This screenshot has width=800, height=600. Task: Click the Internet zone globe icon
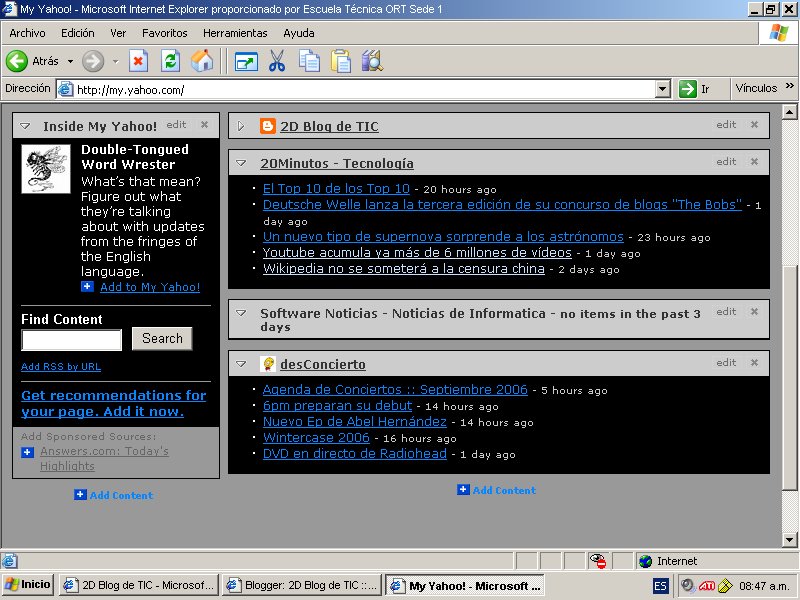pos(645,561)
